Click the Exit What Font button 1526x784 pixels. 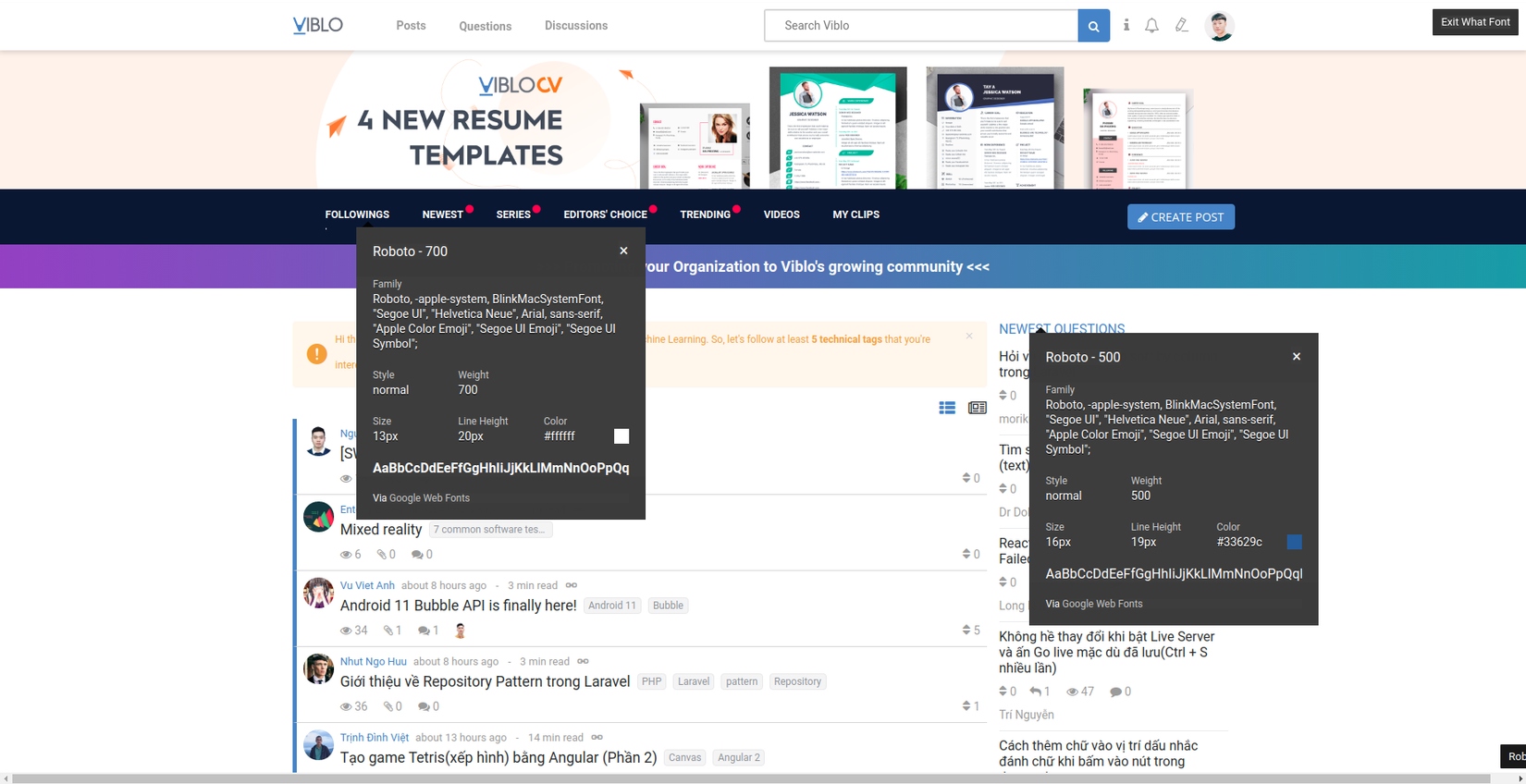[1475, 22]
